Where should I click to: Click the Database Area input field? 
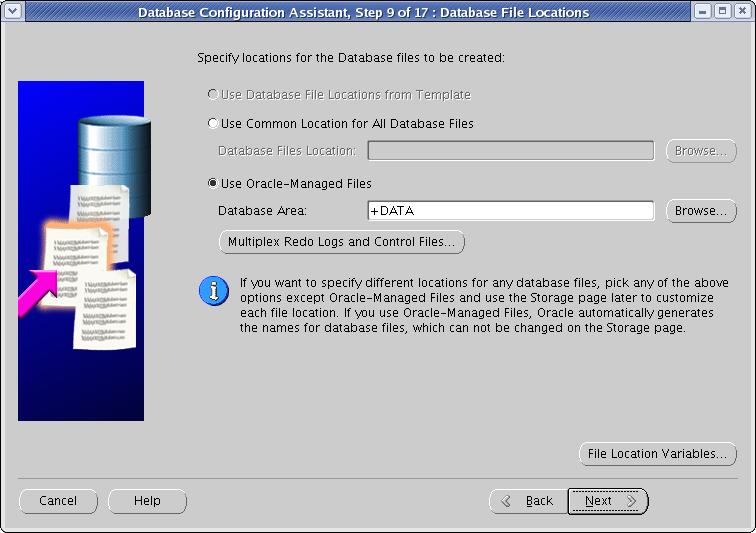(x=511, y=211)
